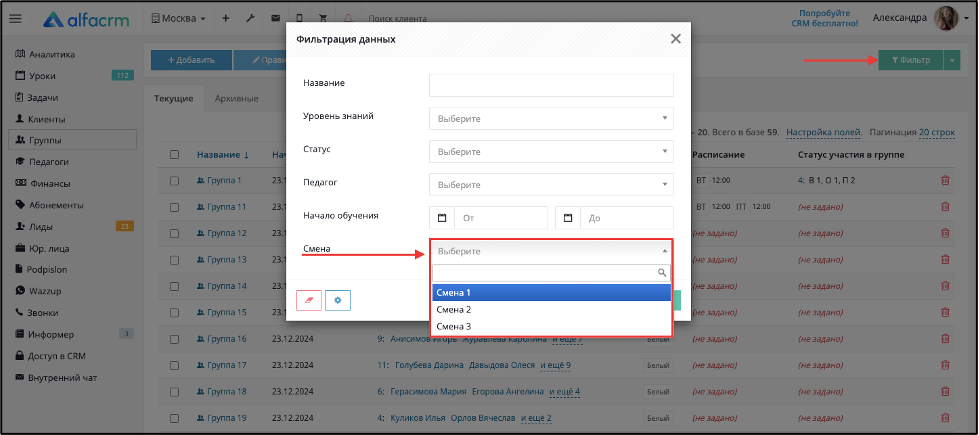The width and height of the screenshot is (979, 435).
Task: Click in the Название filter field
Action: 551,86
